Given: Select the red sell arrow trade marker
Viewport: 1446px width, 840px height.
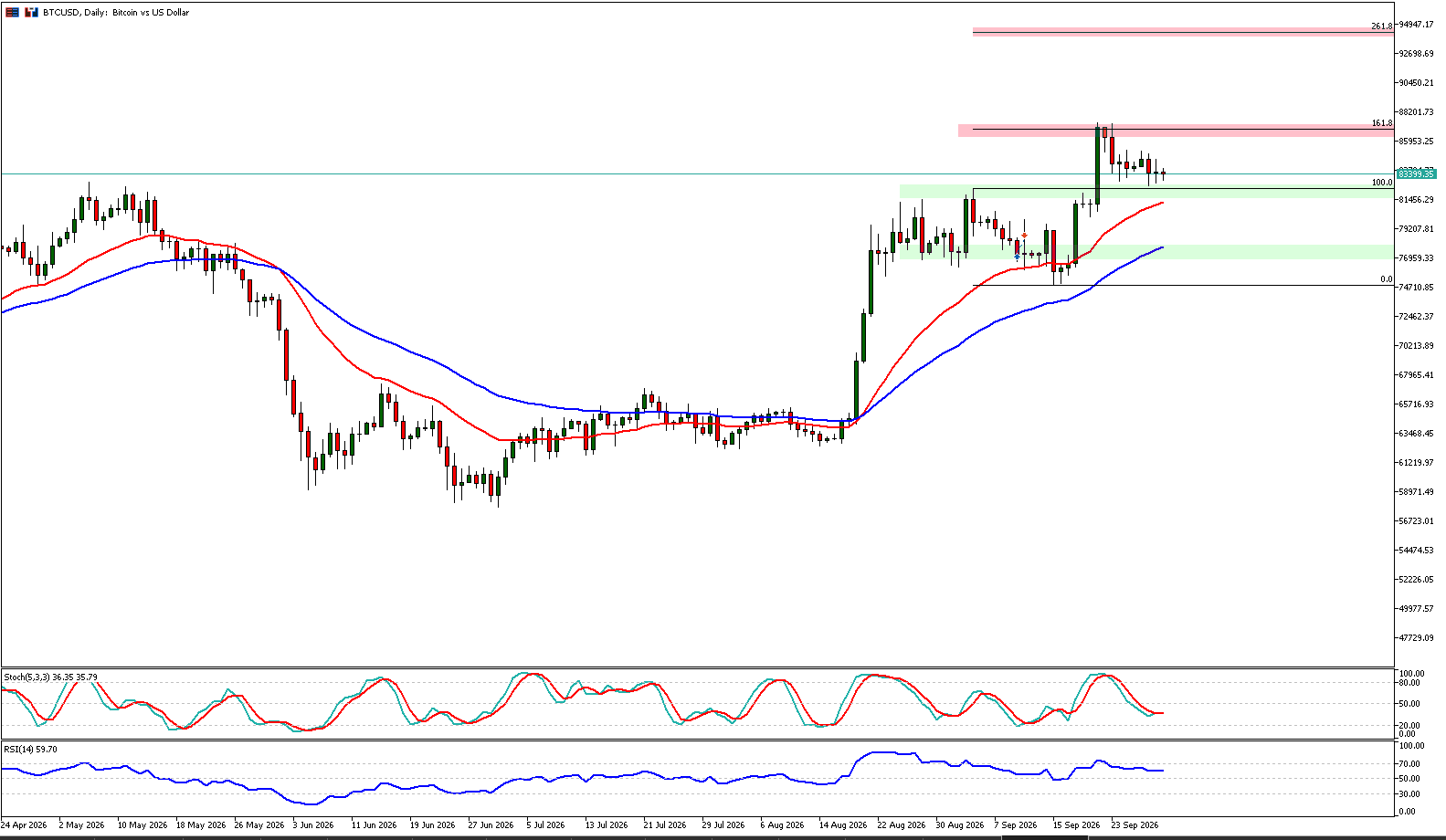Looking at the screenshot, I should (x=1024, y=236).
